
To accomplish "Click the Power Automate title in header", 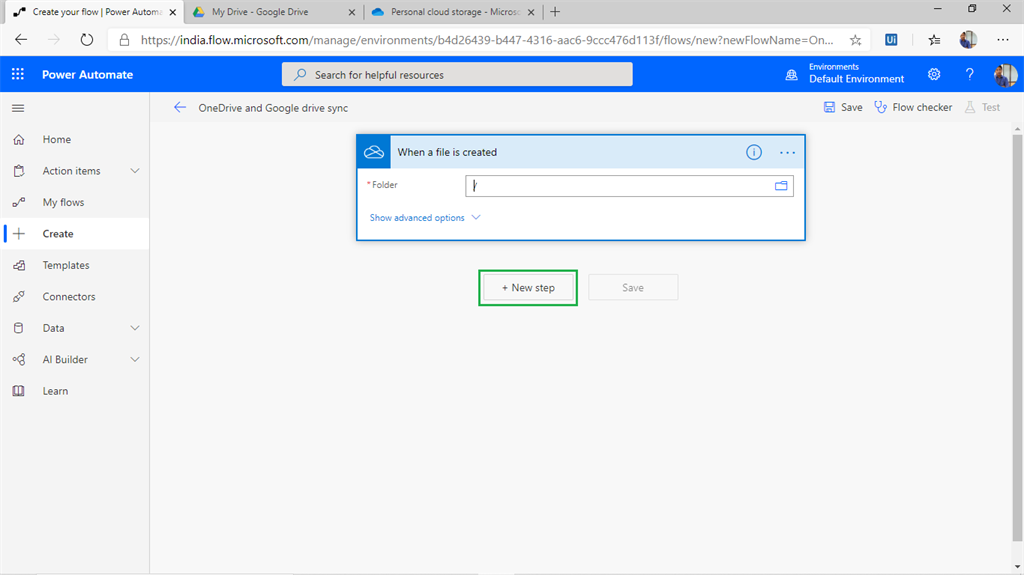I will (x=88, y=74).
